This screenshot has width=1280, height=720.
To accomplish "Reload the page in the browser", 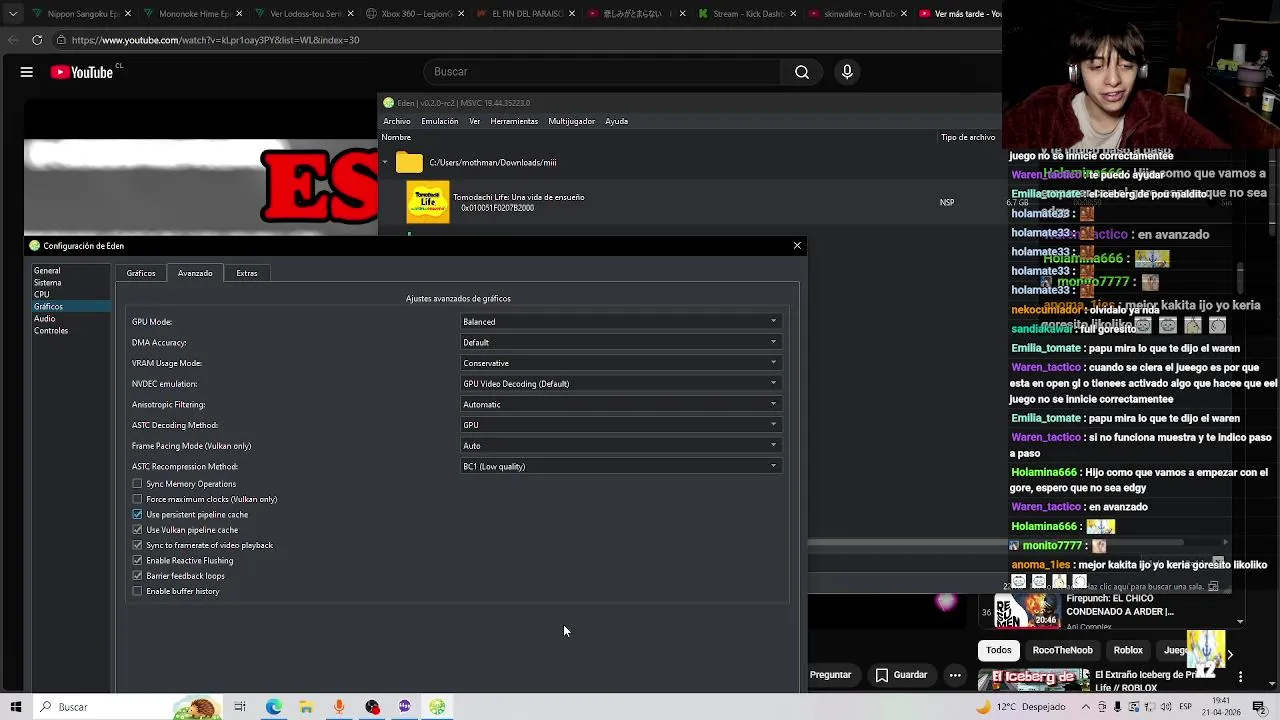I will point(37,40).
